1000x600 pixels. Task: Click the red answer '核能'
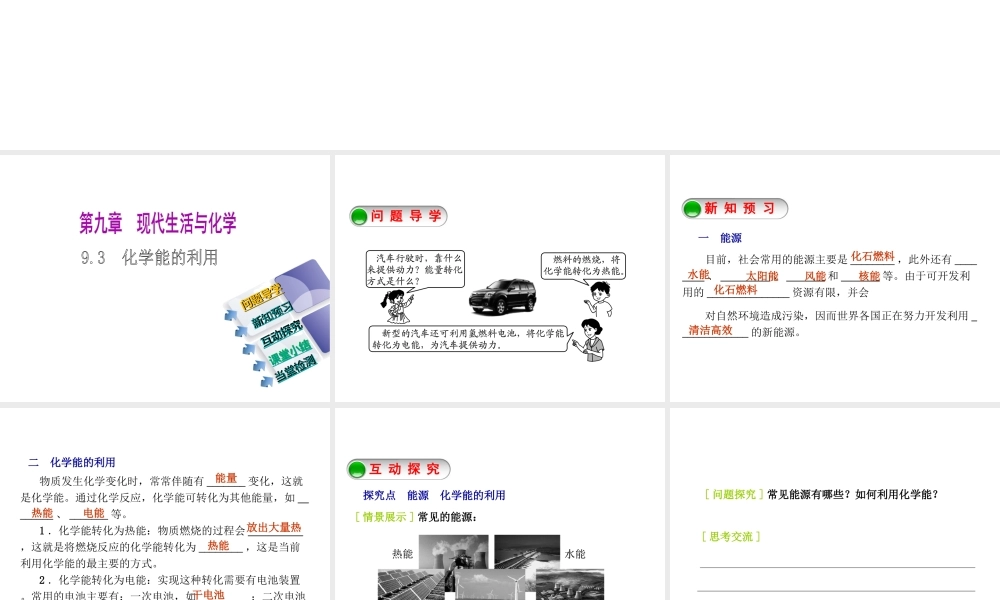click(869, 275)
